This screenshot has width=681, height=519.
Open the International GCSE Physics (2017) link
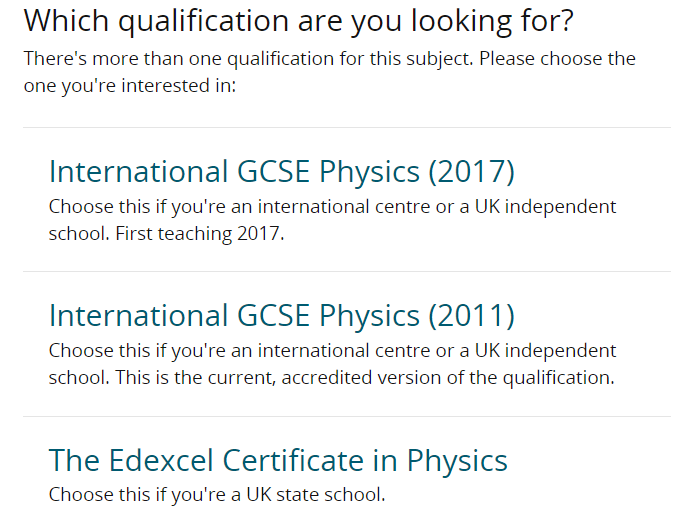coord(281,172)
